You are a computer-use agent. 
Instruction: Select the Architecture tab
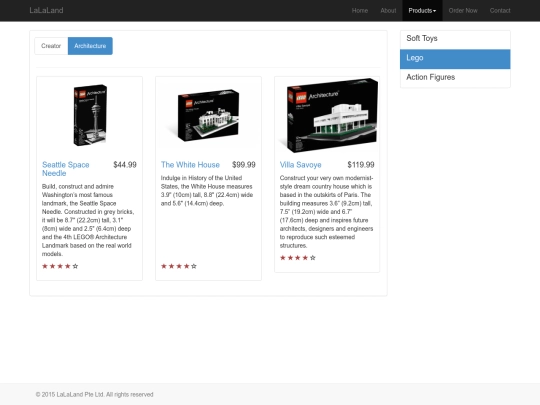tap(90, 46)
